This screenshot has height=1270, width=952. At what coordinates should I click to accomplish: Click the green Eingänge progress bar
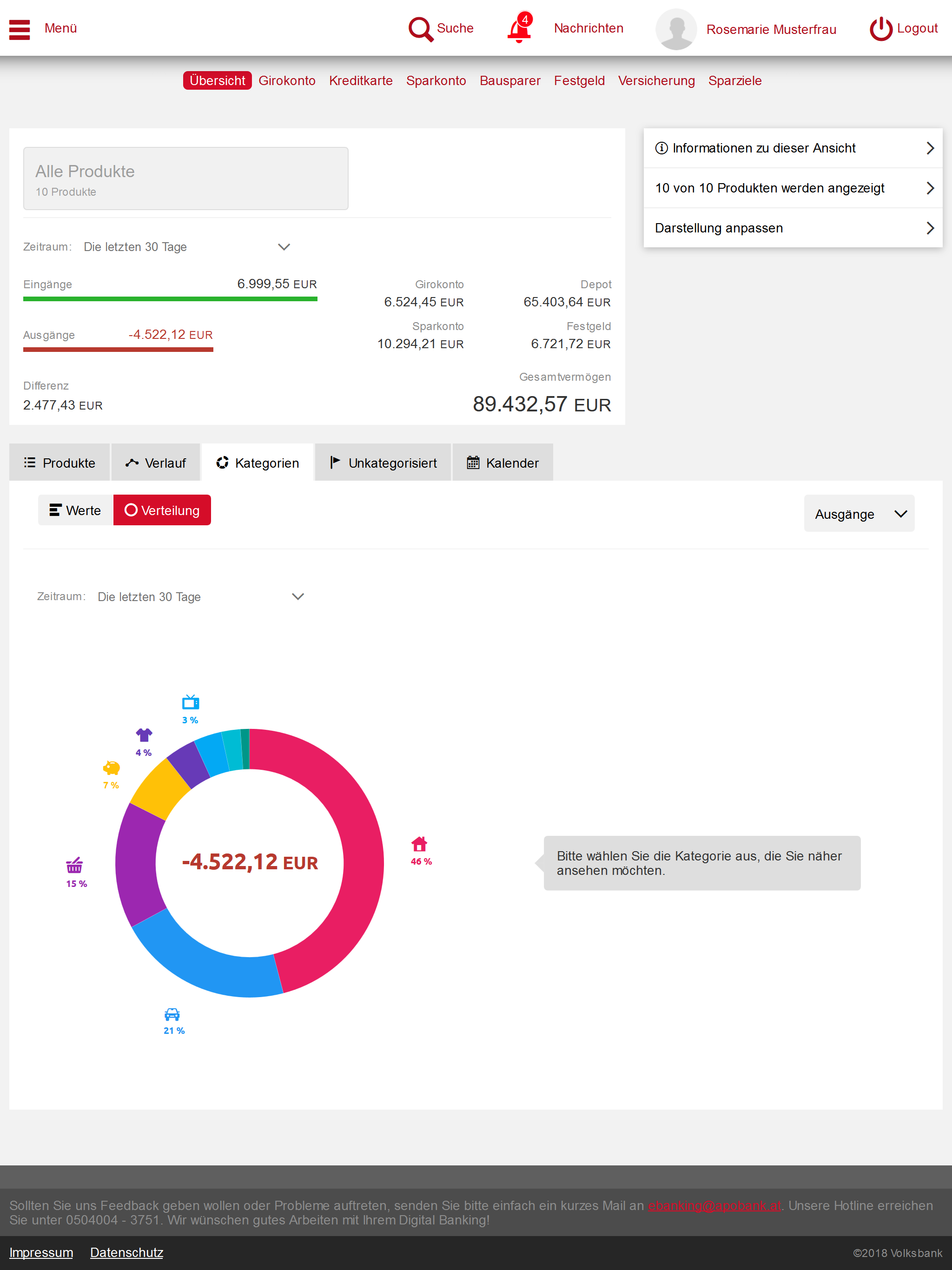170,299
